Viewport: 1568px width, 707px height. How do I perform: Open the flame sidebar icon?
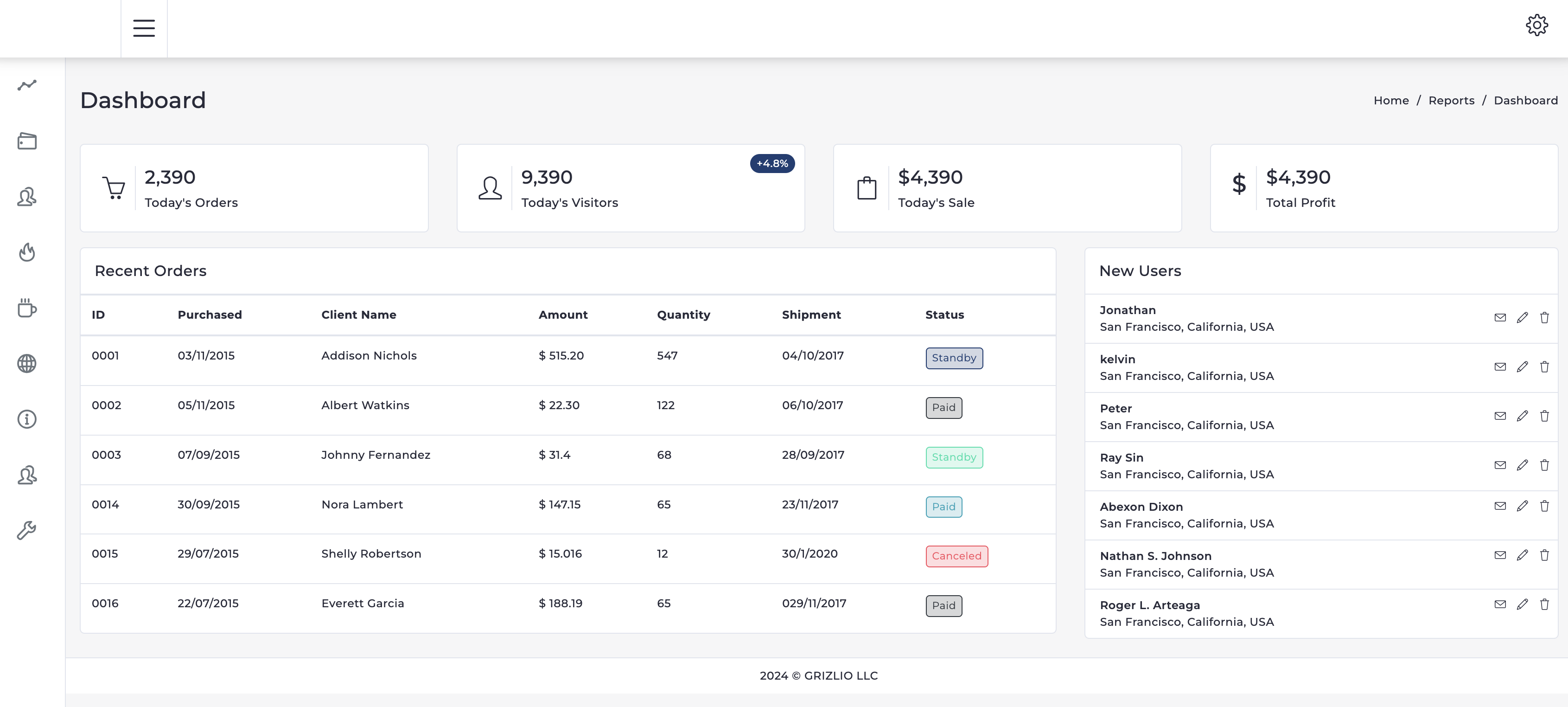pos(27,252)
